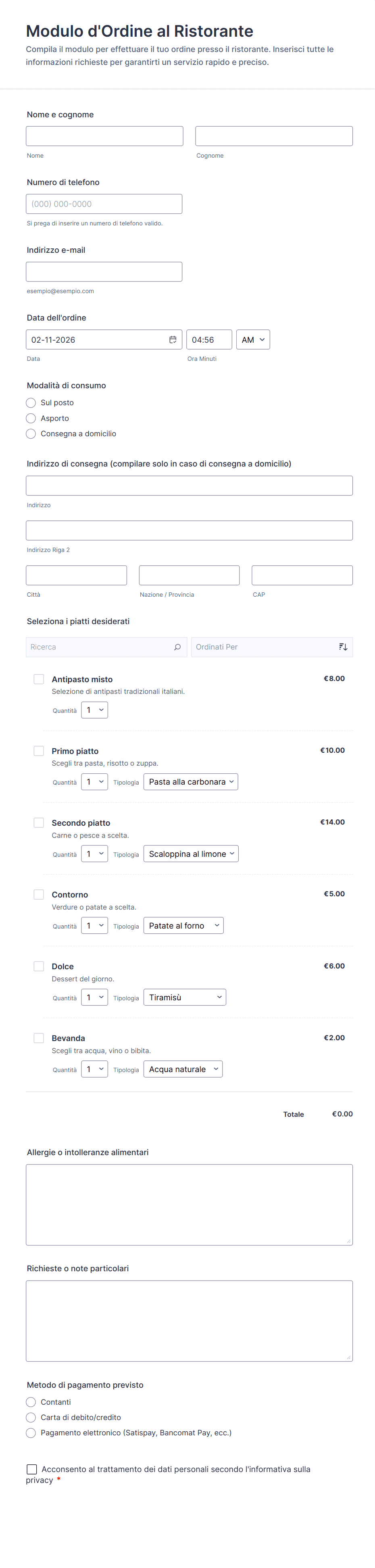Open Bevanda quantity dropdown
Image resolution: width=375 pixels, height=1568 pixels.
94,1069
